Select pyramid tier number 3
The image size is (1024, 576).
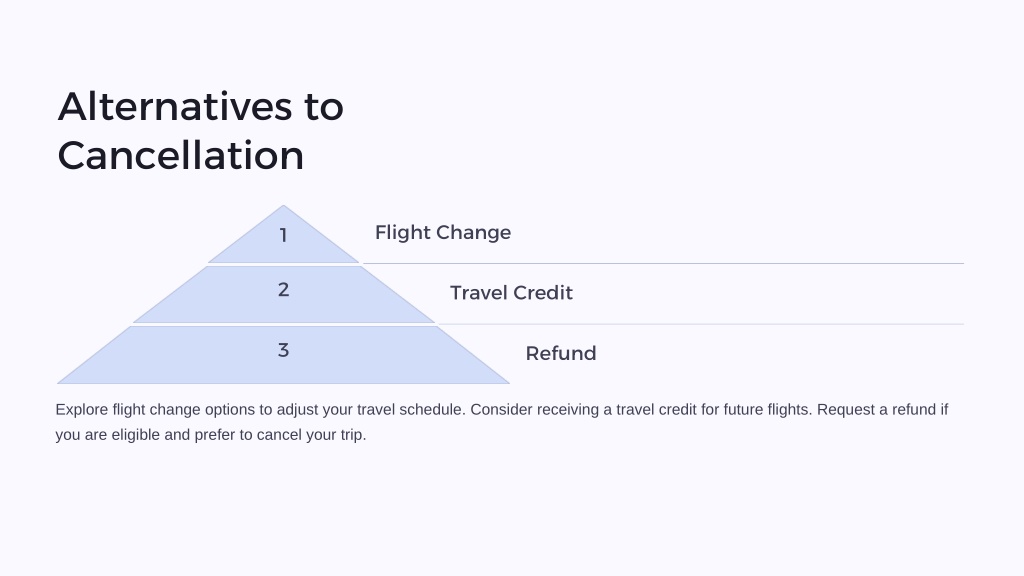coord(283,355)
